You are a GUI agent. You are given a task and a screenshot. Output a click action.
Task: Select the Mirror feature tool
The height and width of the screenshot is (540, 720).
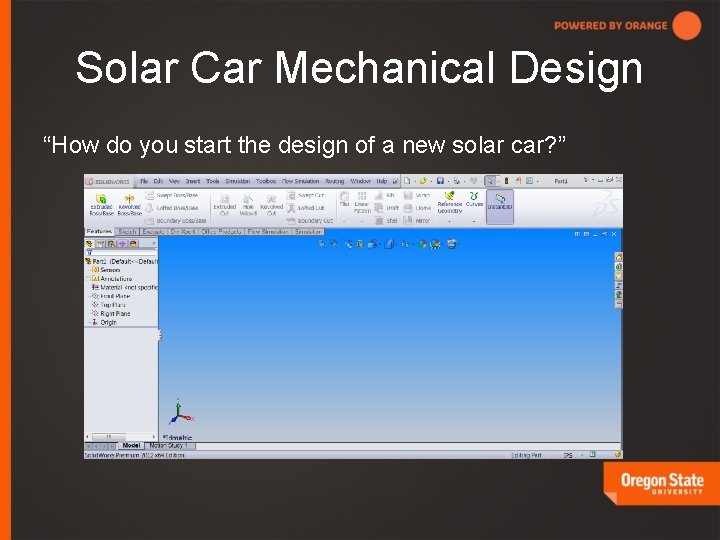coord(416,221)
